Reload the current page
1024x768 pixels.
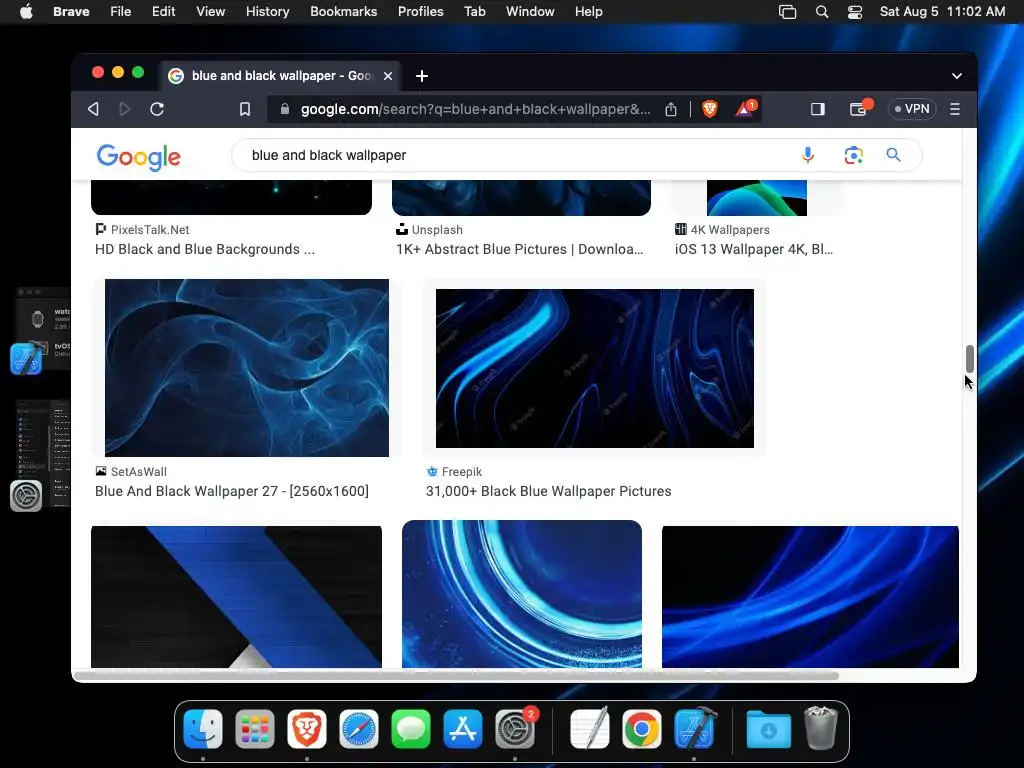157,109
